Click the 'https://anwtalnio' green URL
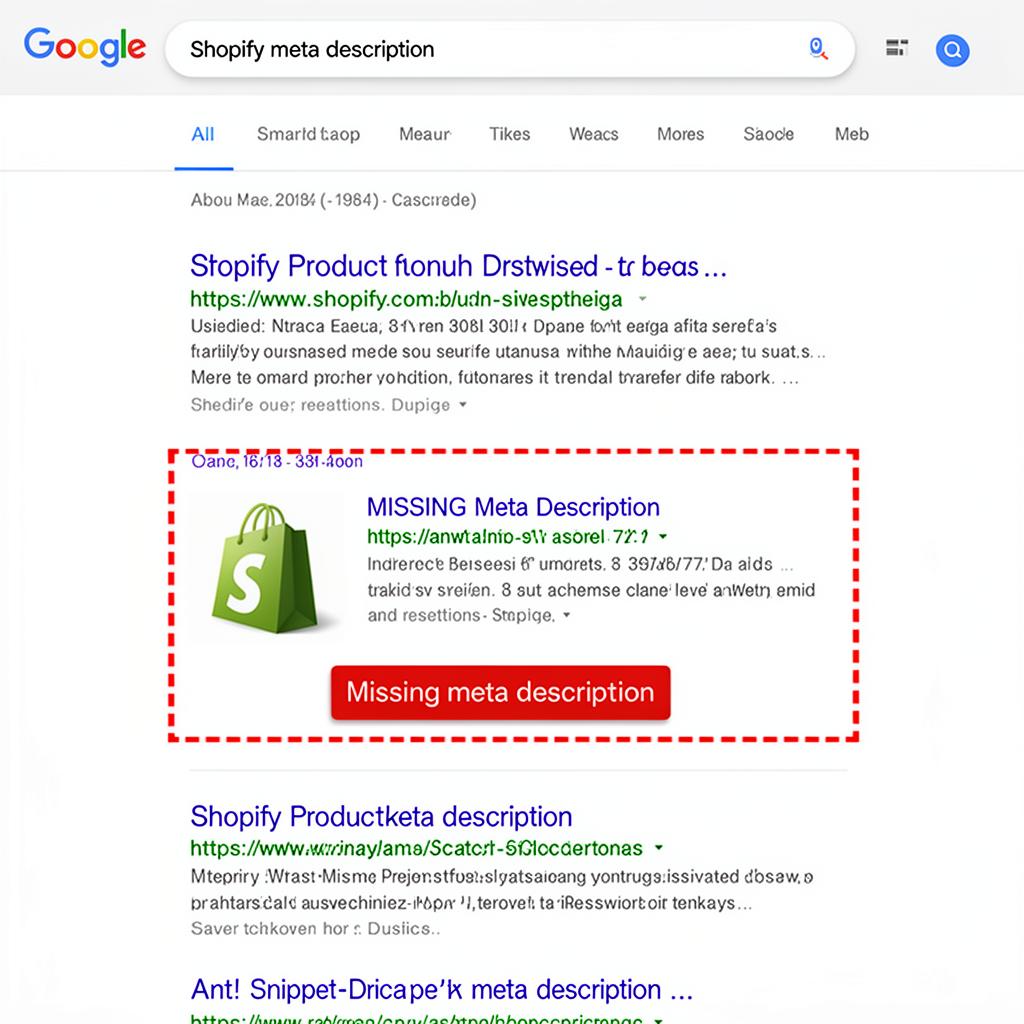Viewport: 1024px width, 1024px height. pyautogui.click(x=507, y=537)
